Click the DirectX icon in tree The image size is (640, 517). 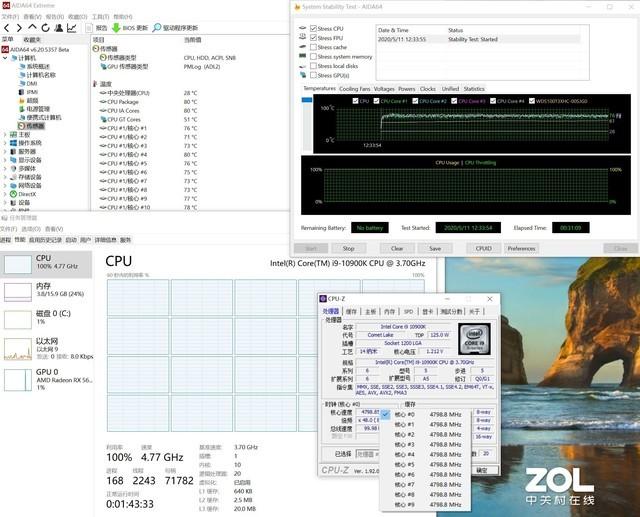point(13,194)
